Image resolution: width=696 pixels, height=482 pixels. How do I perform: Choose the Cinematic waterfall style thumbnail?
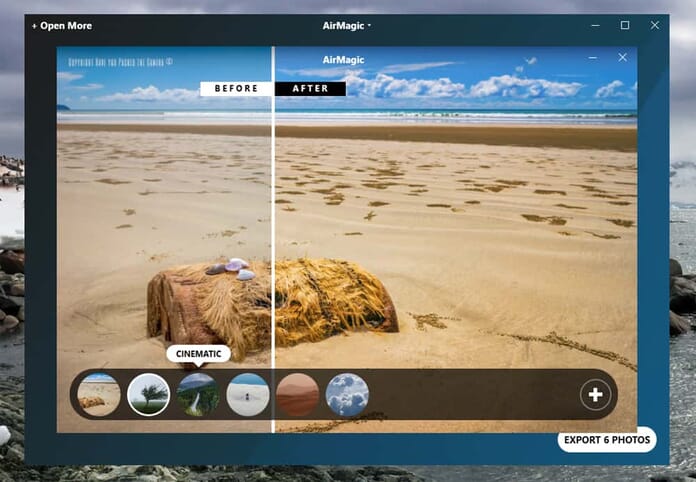pyautogui.click(x=198, y=395)
